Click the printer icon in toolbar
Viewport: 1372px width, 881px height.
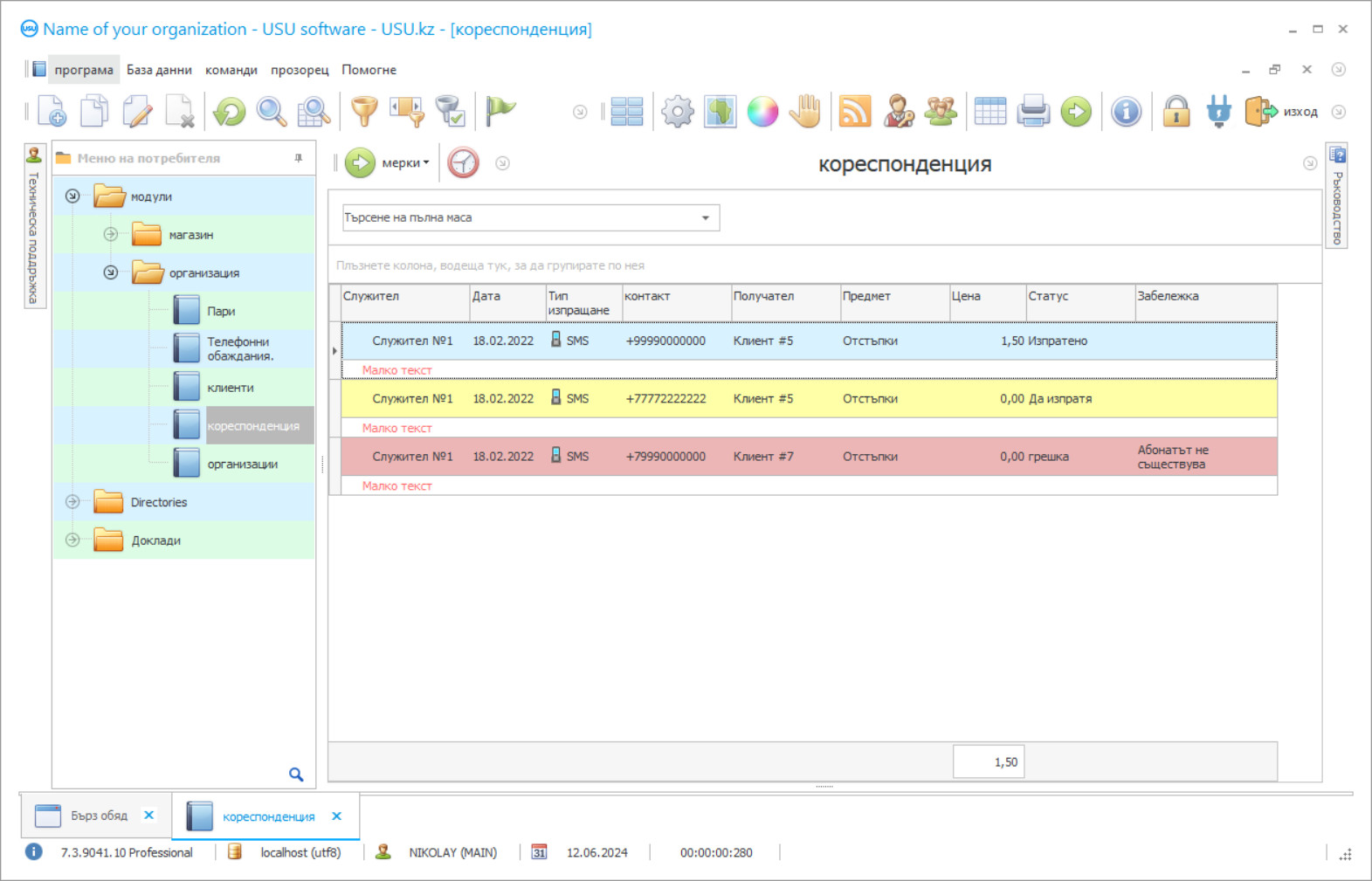(1033, 112)
